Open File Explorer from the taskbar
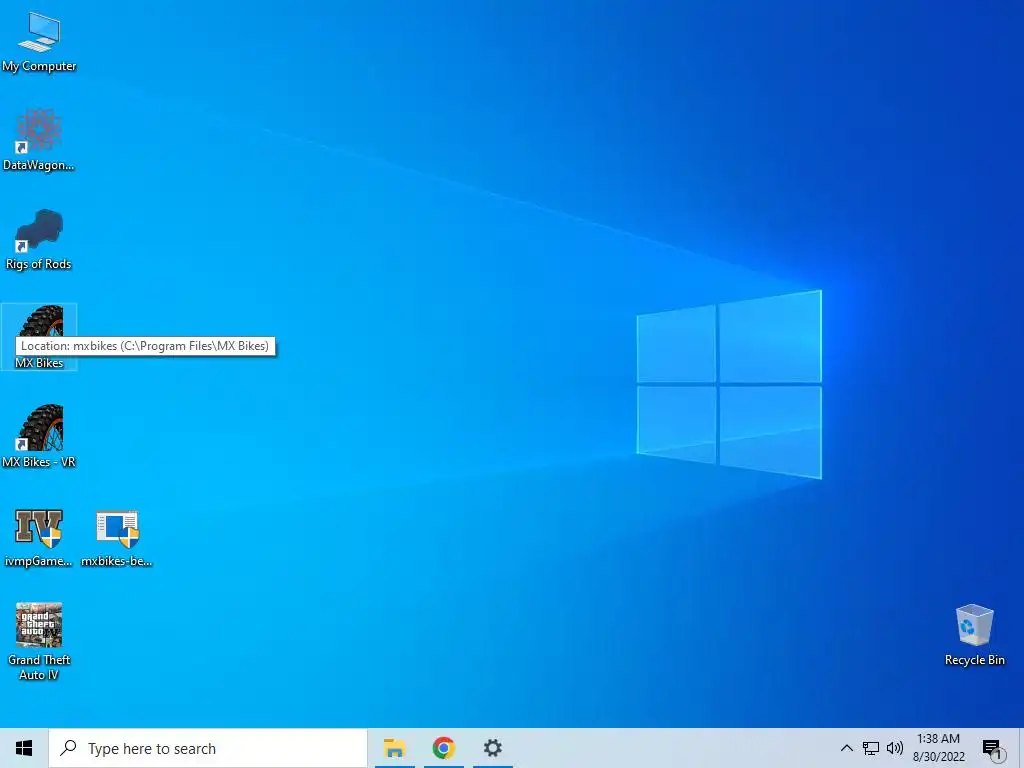The height and width of the screenshot is (768, 1024). pyautogui.click(x=394, y=748)
